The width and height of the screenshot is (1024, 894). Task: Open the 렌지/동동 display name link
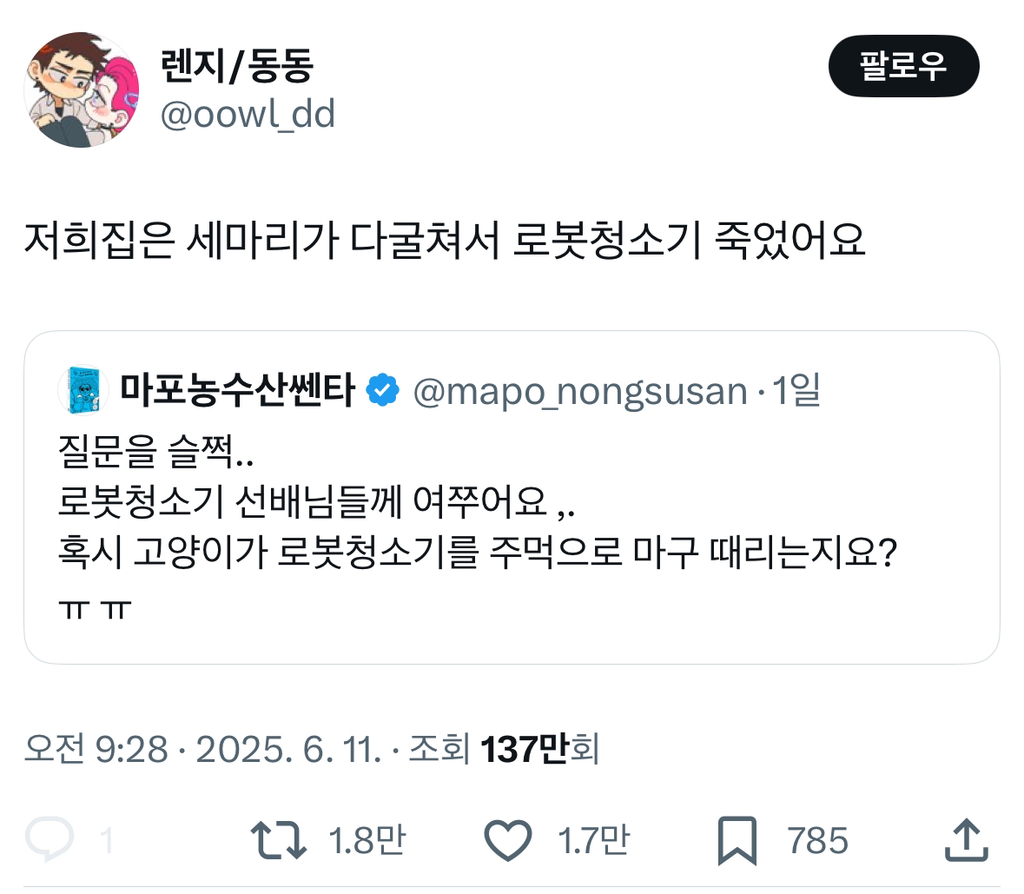point(237,66)
